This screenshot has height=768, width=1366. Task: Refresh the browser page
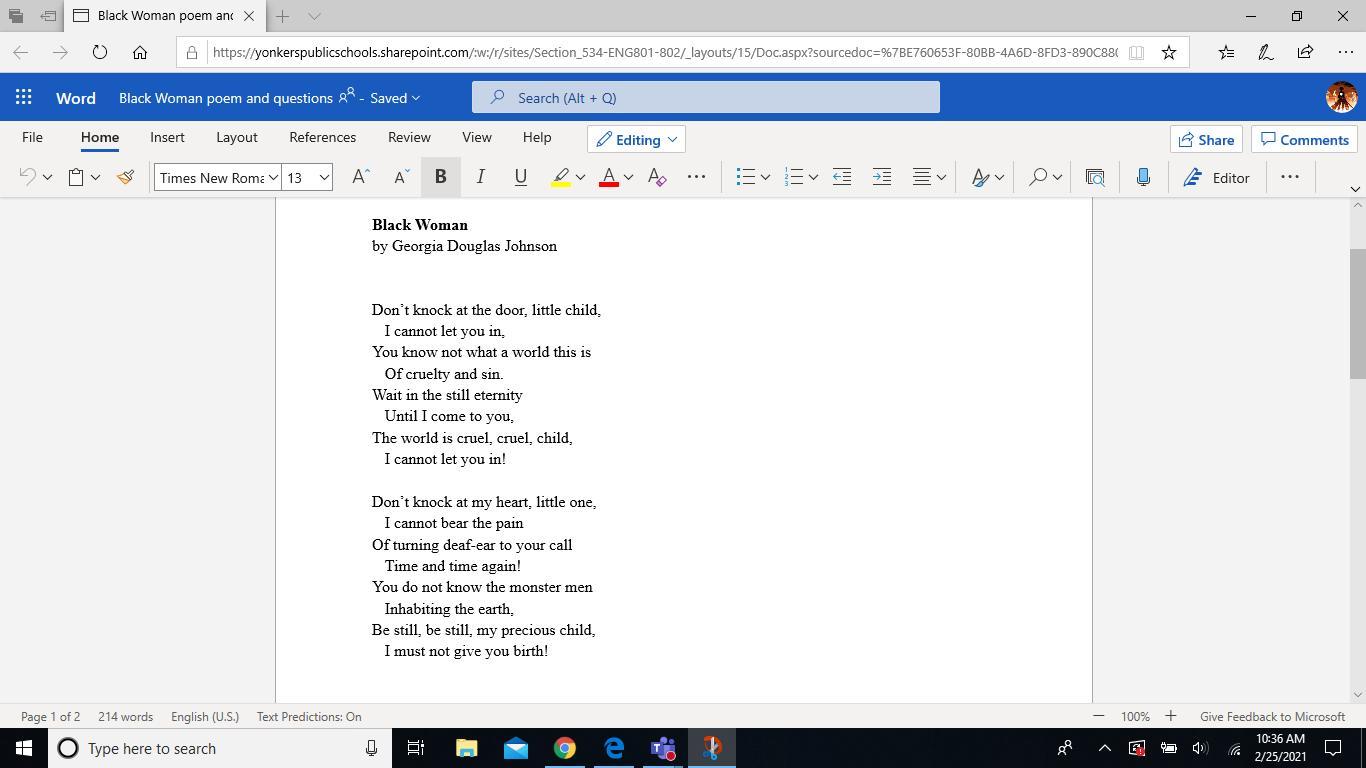coord(100,52)
